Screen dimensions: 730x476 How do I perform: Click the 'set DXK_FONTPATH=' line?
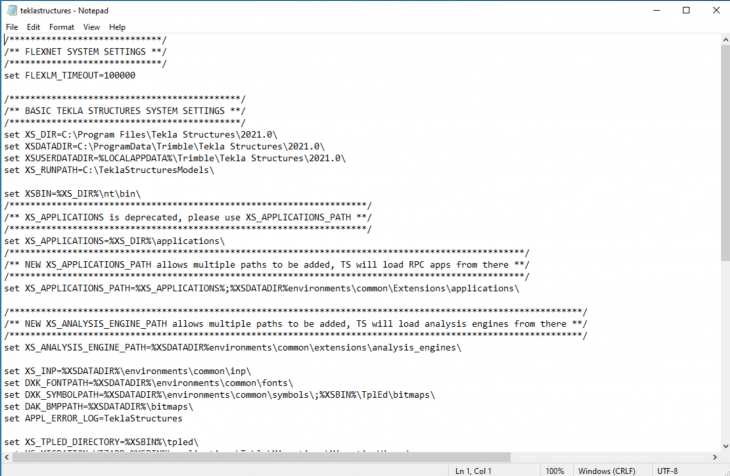(149, 383)
